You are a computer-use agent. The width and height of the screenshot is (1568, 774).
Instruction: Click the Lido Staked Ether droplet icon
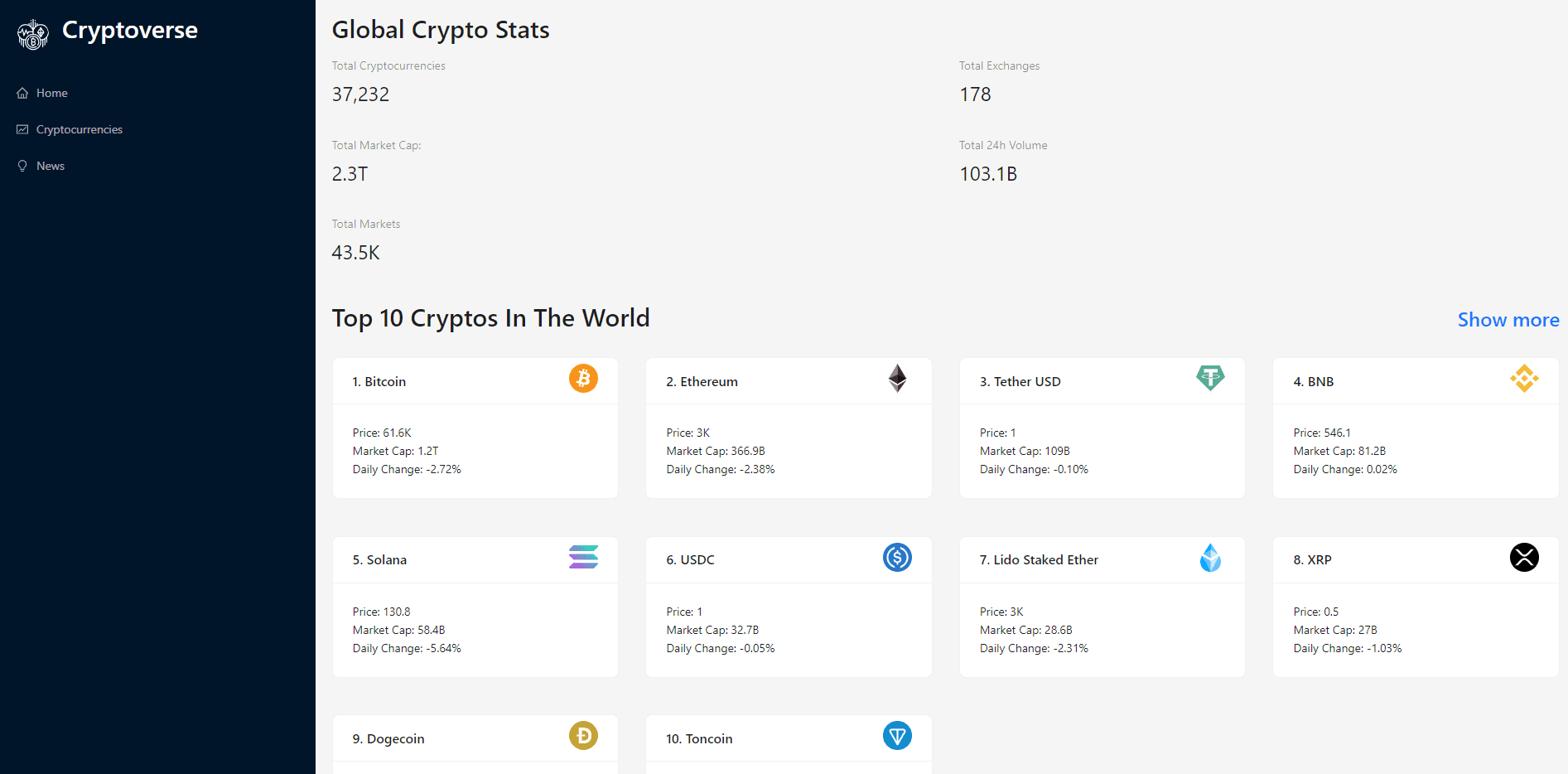pyautogui.click(x=1210, y=558)
